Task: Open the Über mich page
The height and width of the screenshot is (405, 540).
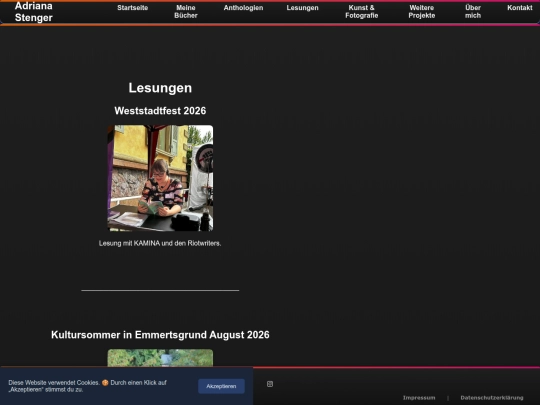Action: [473, 11]
